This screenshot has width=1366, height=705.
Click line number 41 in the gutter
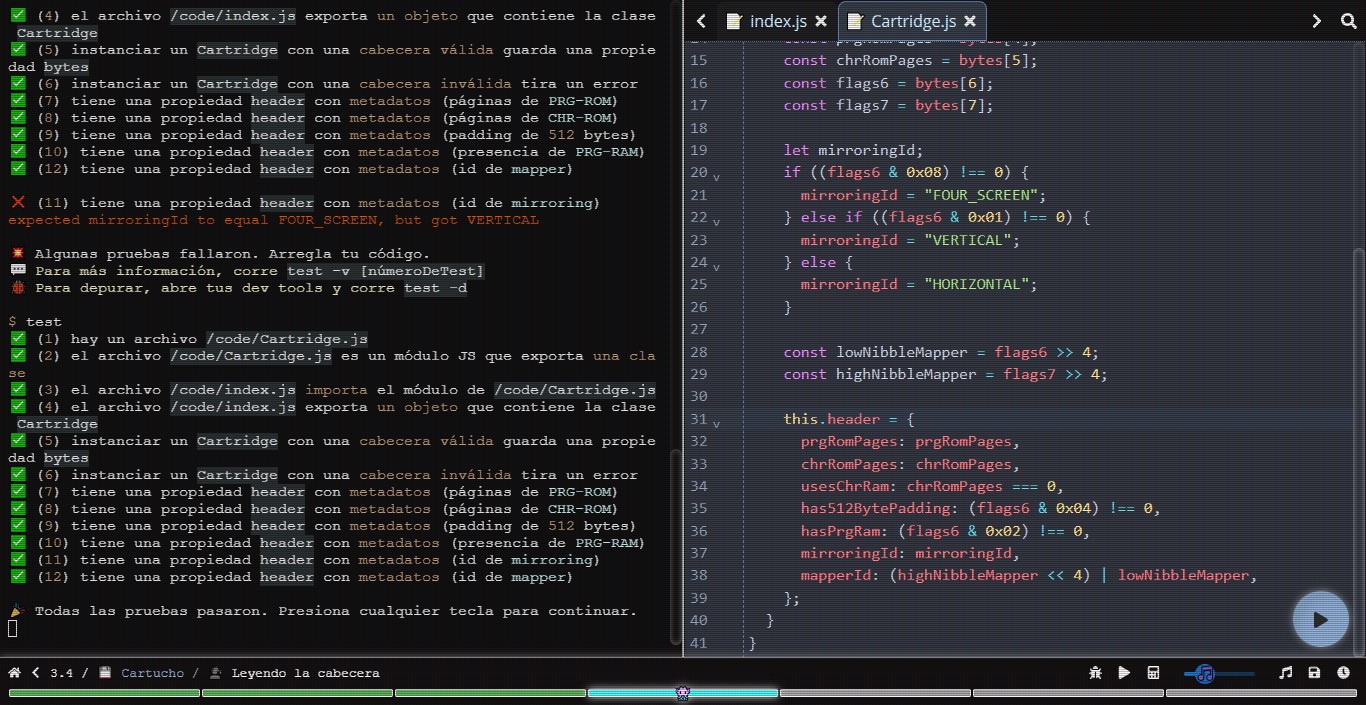click(699, 643)
